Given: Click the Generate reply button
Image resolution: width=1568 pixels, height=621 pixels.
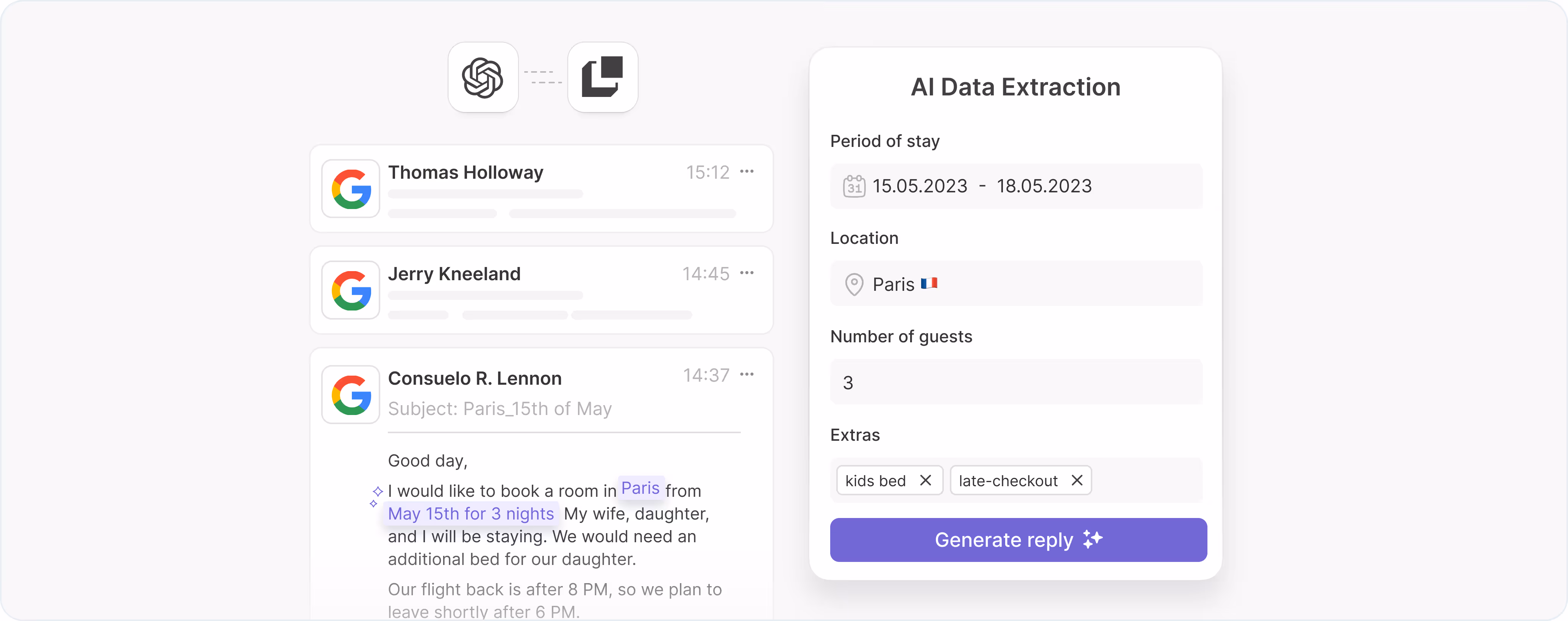Looking at the screenshot, I should 1018,540.
